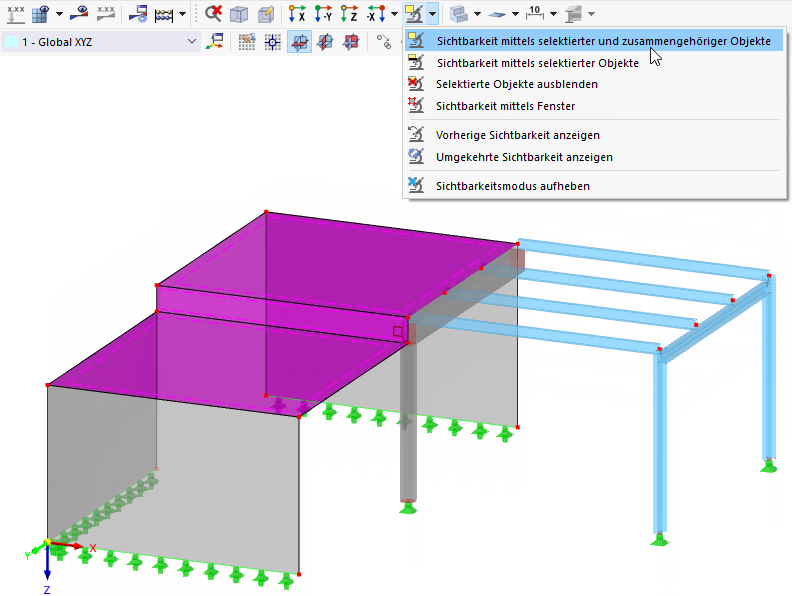Click the abacus calculation icon
792x596 pixels.
164,14
